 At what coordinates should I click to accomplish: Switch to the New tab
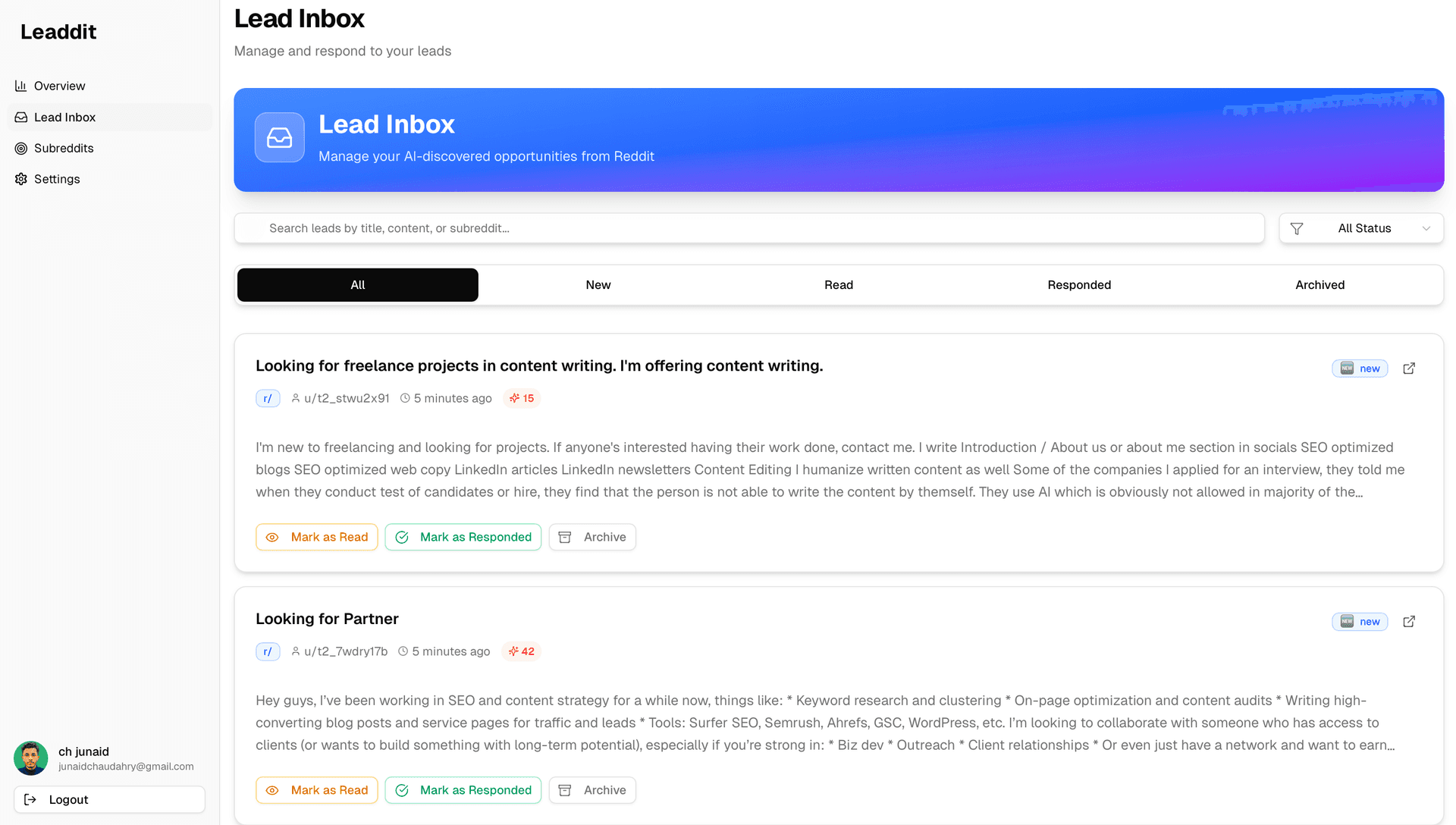coord(598,284)
